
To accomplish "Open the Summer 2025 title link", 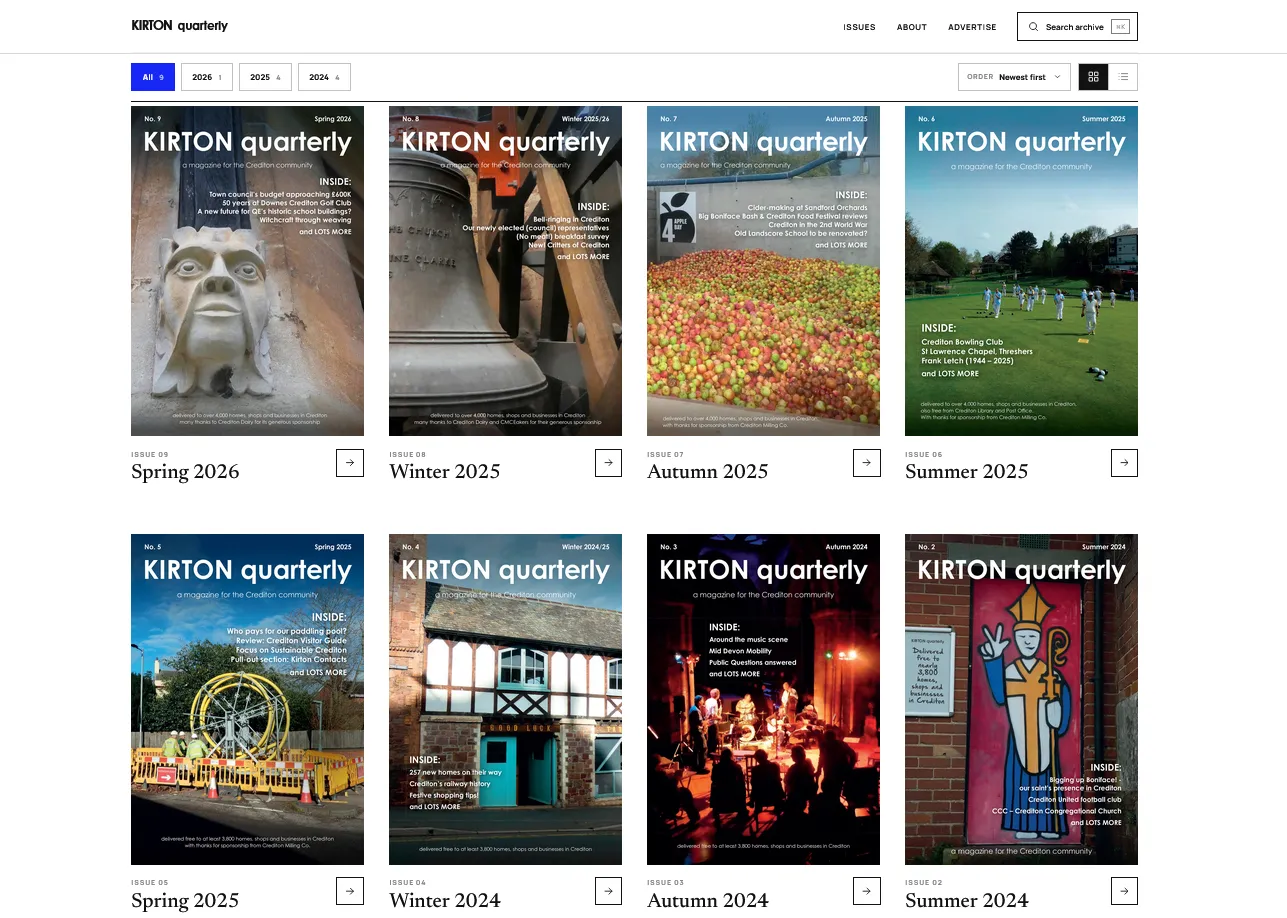I will (967, 472).
